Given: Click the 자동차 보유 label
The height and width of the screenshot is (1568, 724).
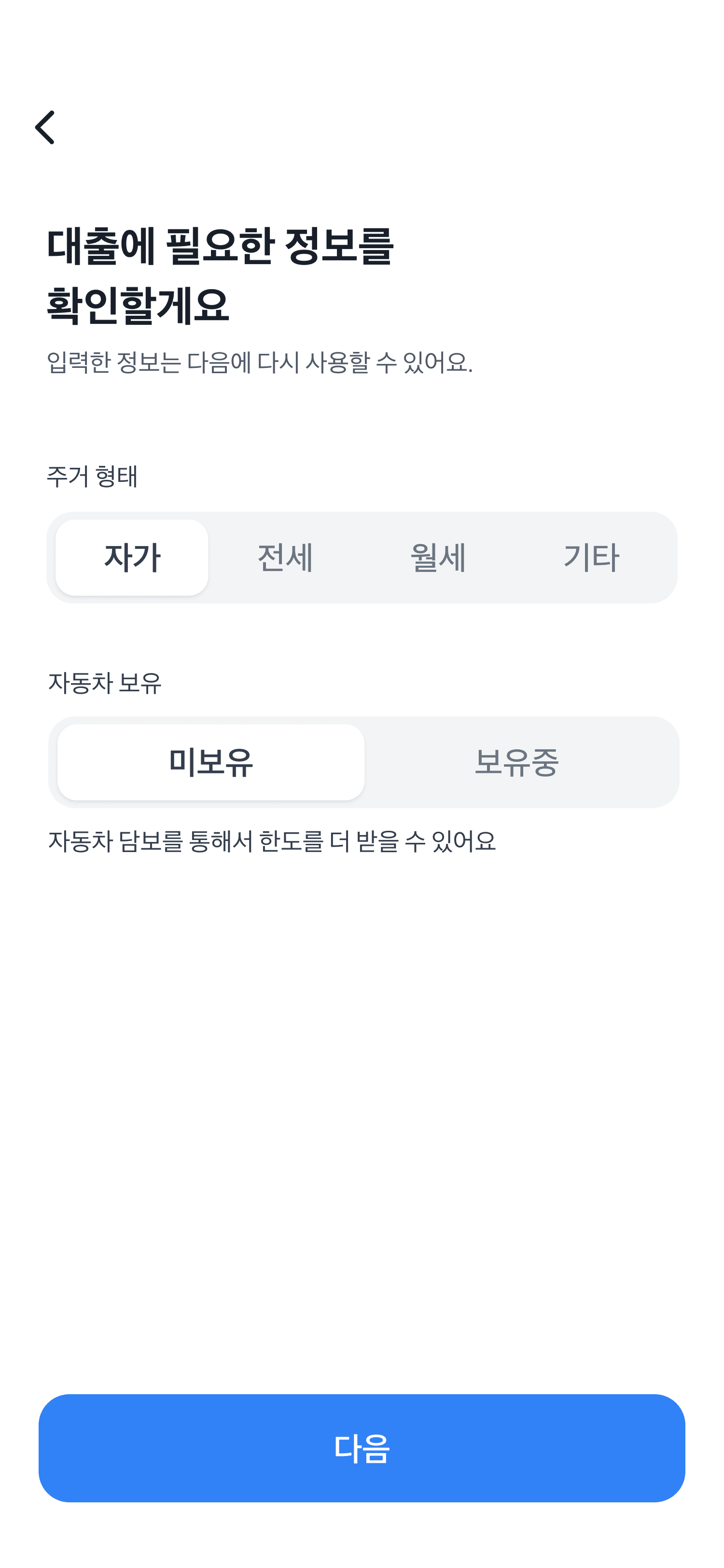Looking at the screenshot, I should (x=105, y=682).
